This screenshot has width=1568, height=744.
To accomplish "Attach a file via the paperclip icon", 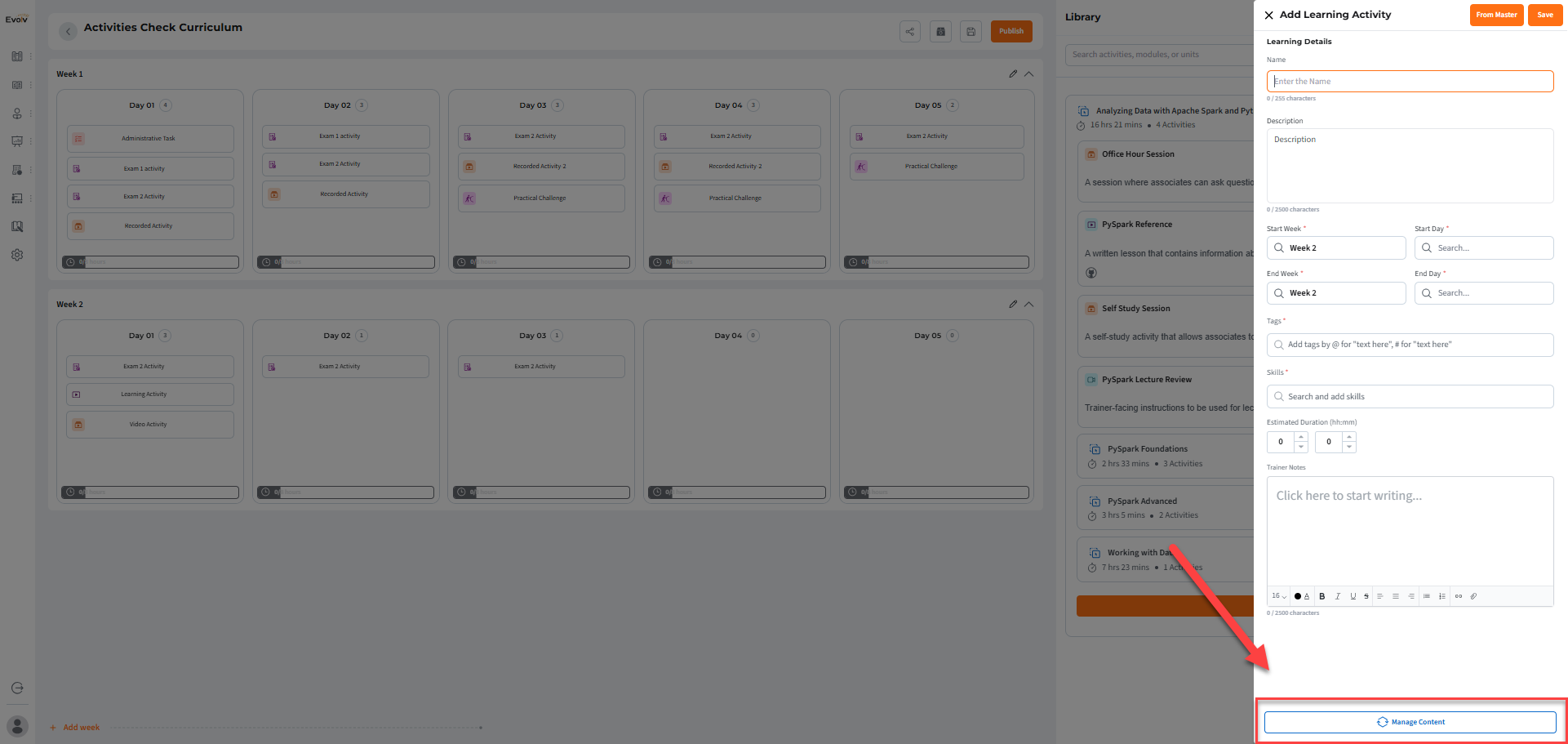I will pos(1473,596).
